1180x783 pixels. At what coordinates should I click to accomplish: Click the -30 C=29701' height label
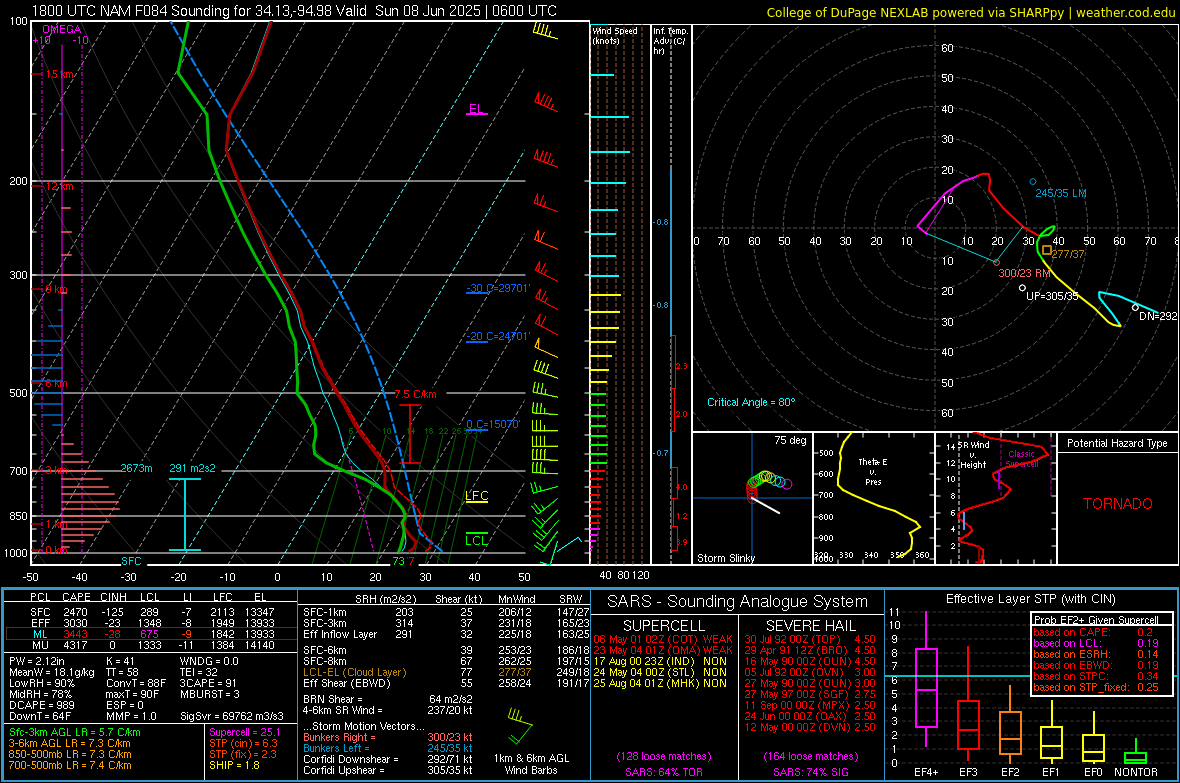498,288
